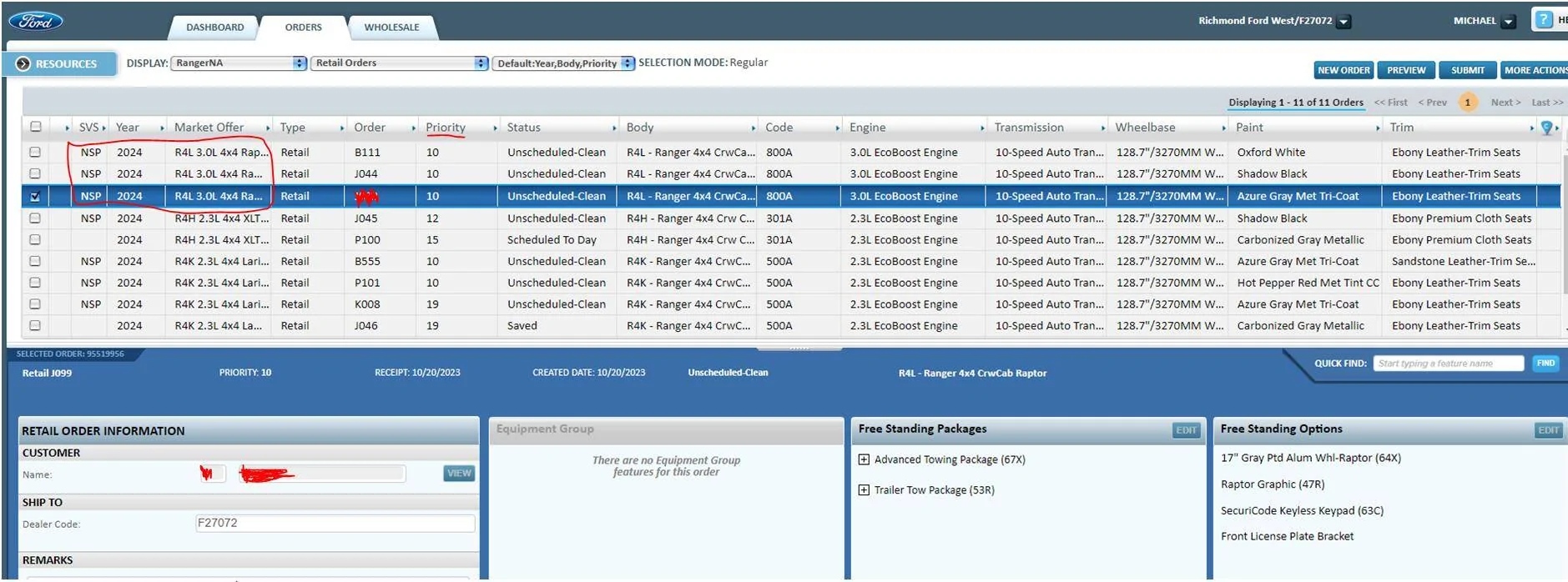This screenshot has height=582, width=1568.
Task: Switch to the DASHBOARD tab
Action: [x=215, y=28]
